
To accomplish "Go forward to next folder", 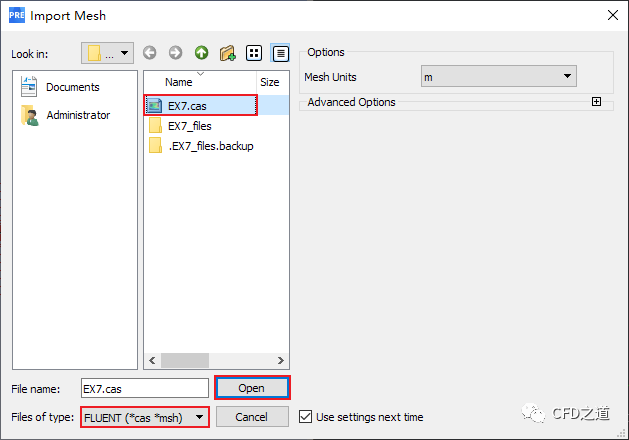I will pos(175,53).
